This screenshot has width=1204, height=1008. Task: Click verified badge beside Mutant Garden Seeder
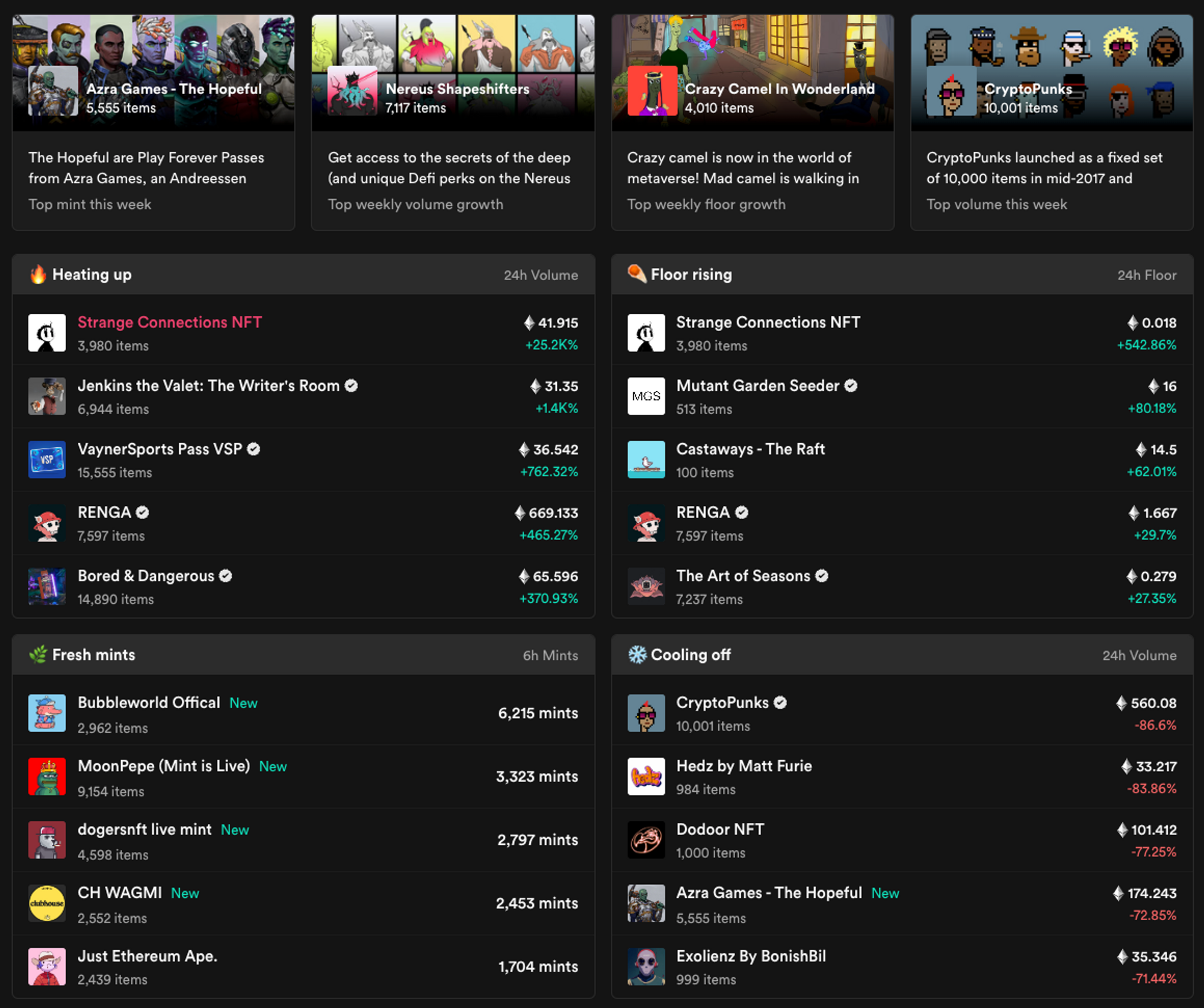[x=851, y=386]
